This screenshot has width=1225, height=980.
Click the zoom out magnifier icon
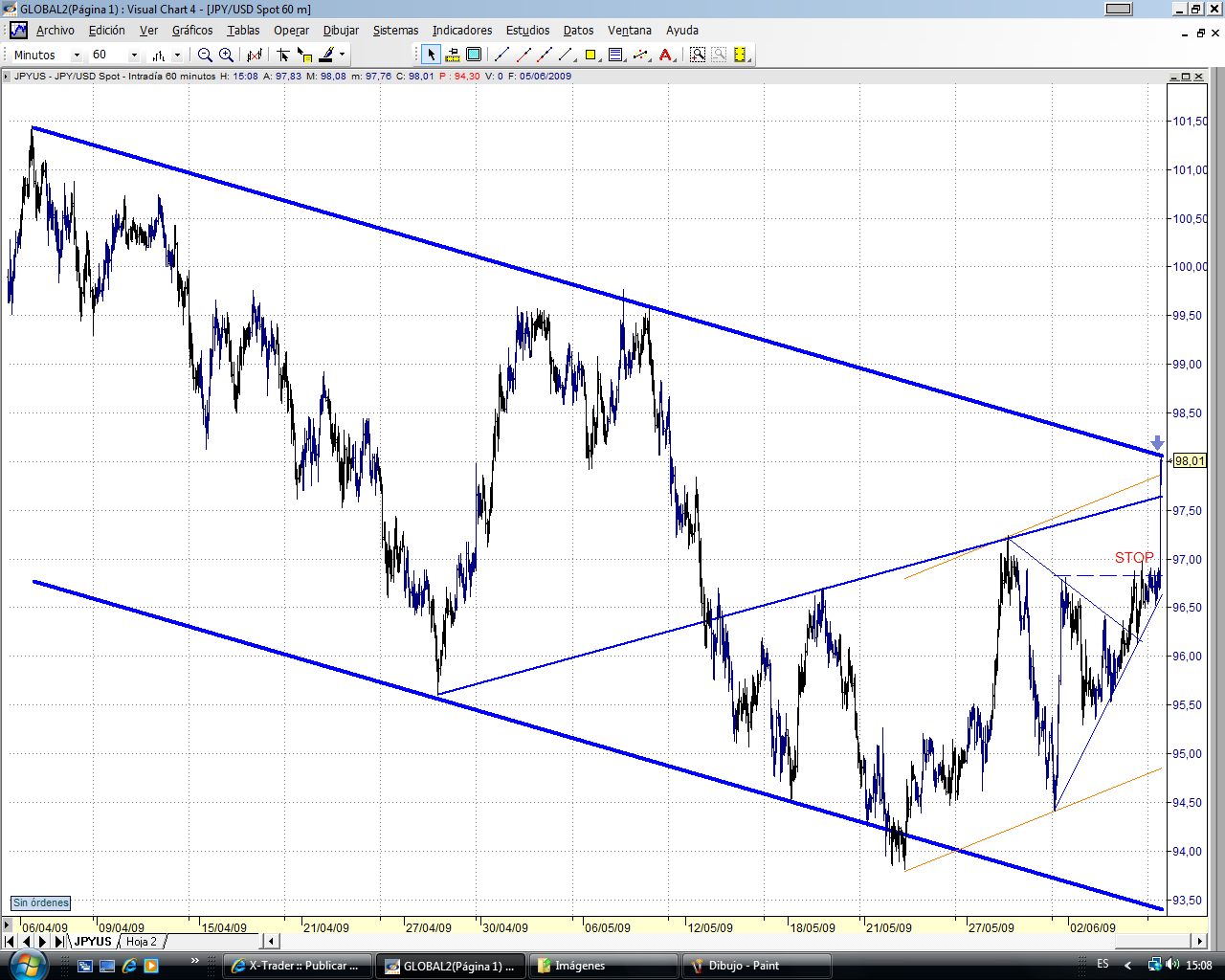click(x=205, y=56)
